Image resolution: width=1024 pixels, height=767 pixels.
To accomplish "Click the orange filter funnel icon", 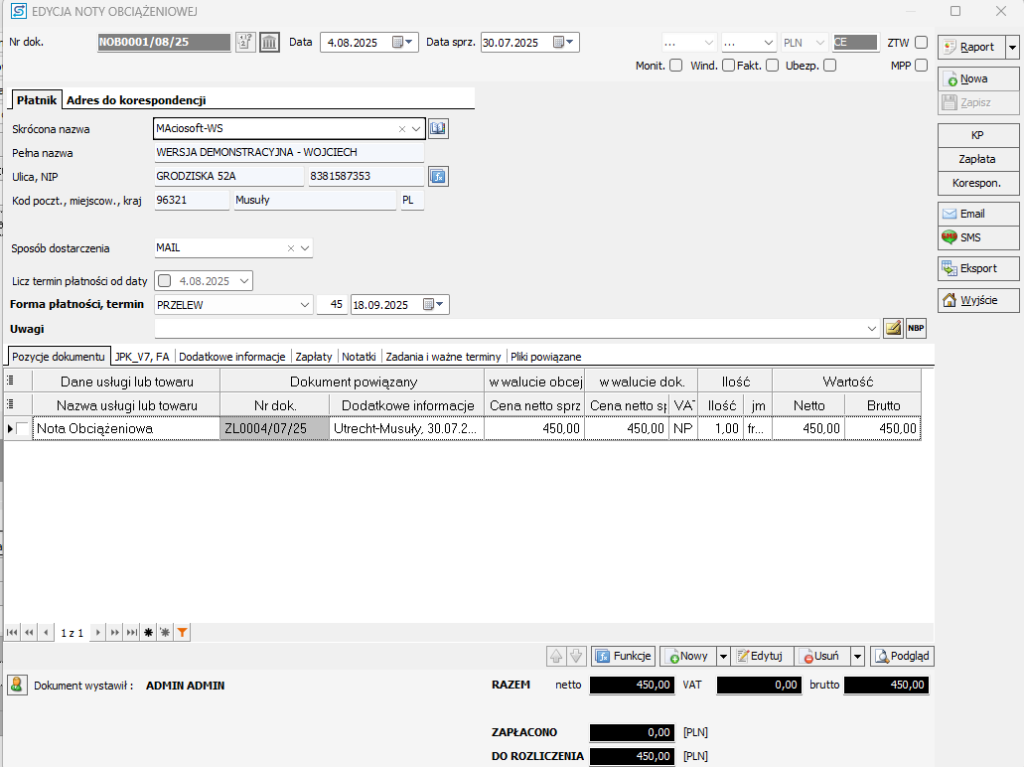I will 182,633.
